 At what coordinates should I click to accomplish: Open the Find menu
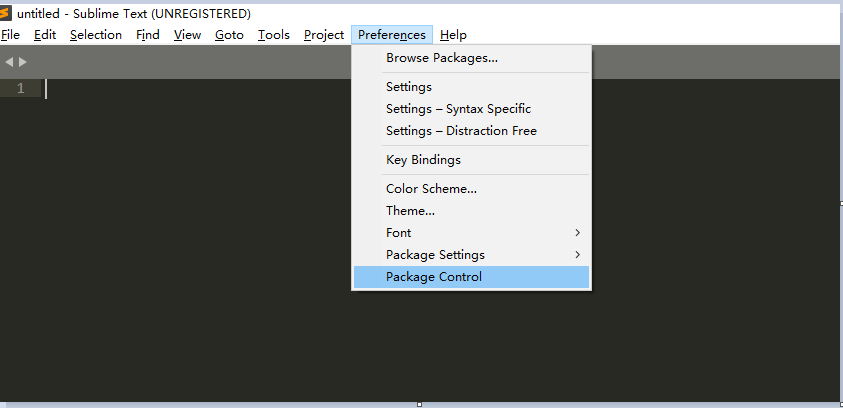tap(148, 35)
